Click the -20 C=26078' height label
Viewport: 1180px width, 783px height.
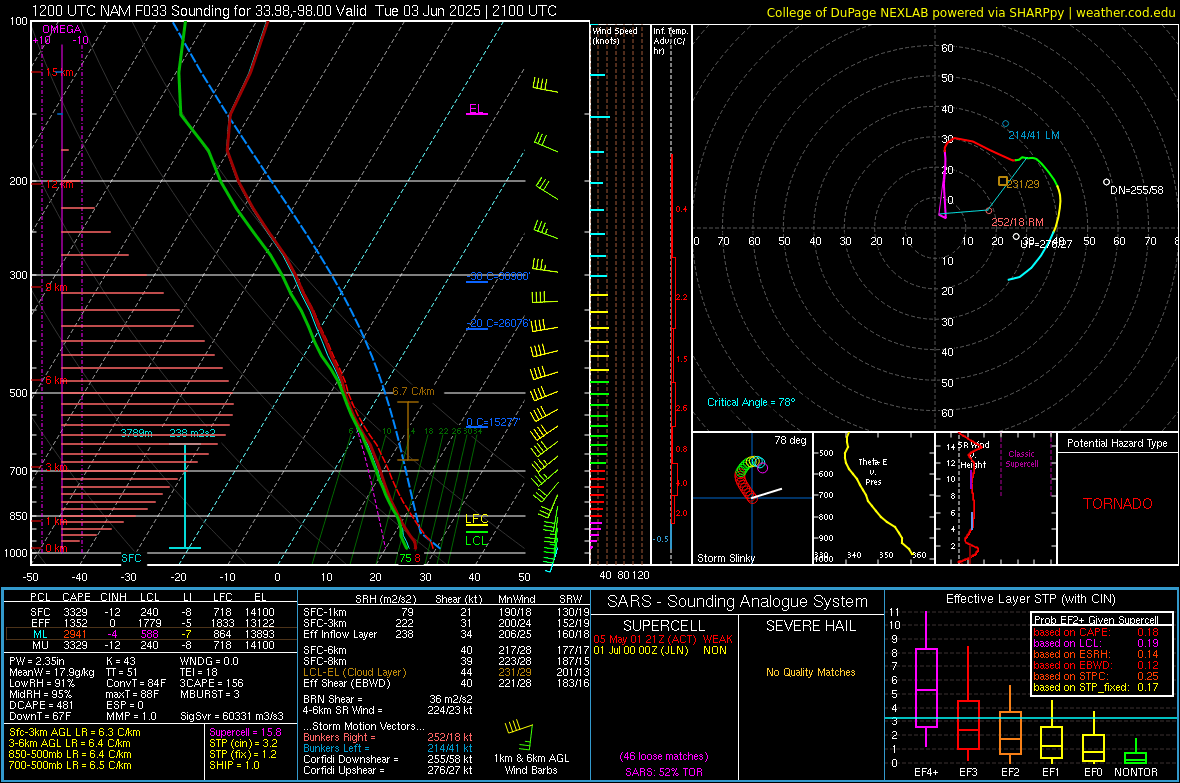click(x=497, y=323)
